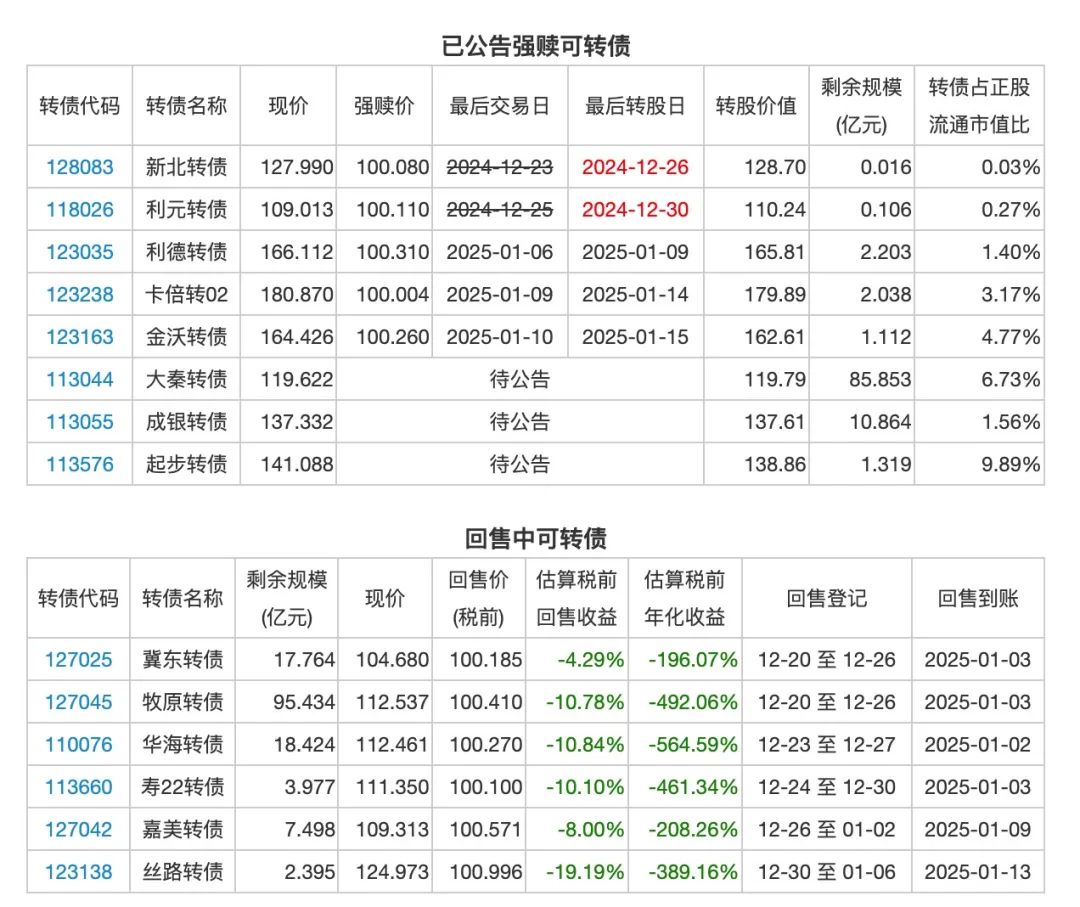The image size is (1080, 907).
Task: Select bond name 新北转债
Action: click(186, 167)
